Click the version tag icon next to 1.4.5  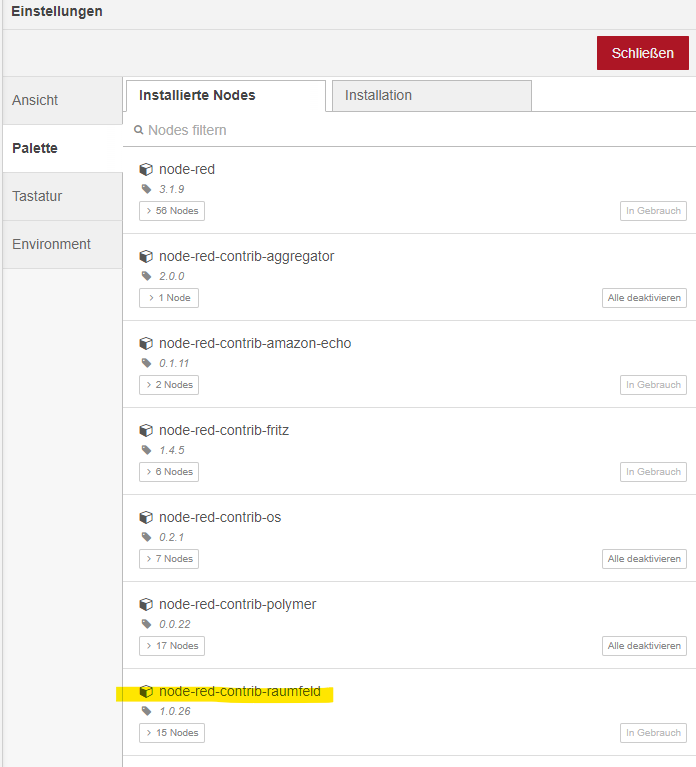(x=146, y=450)
